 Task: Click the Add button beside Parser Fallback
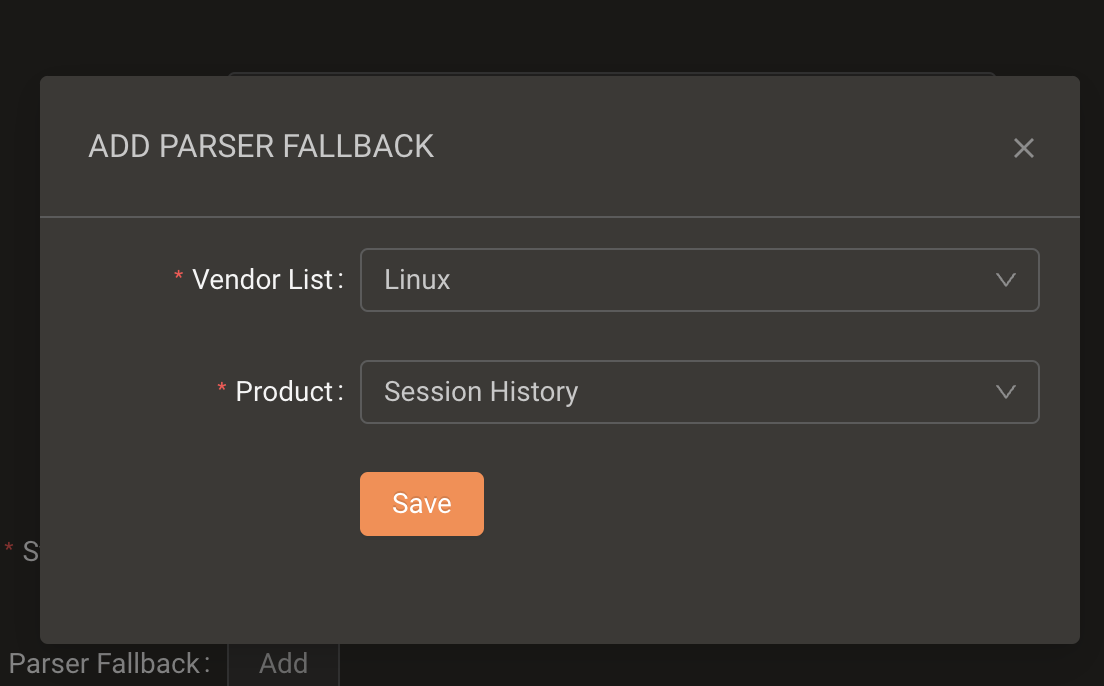point(284,663)
